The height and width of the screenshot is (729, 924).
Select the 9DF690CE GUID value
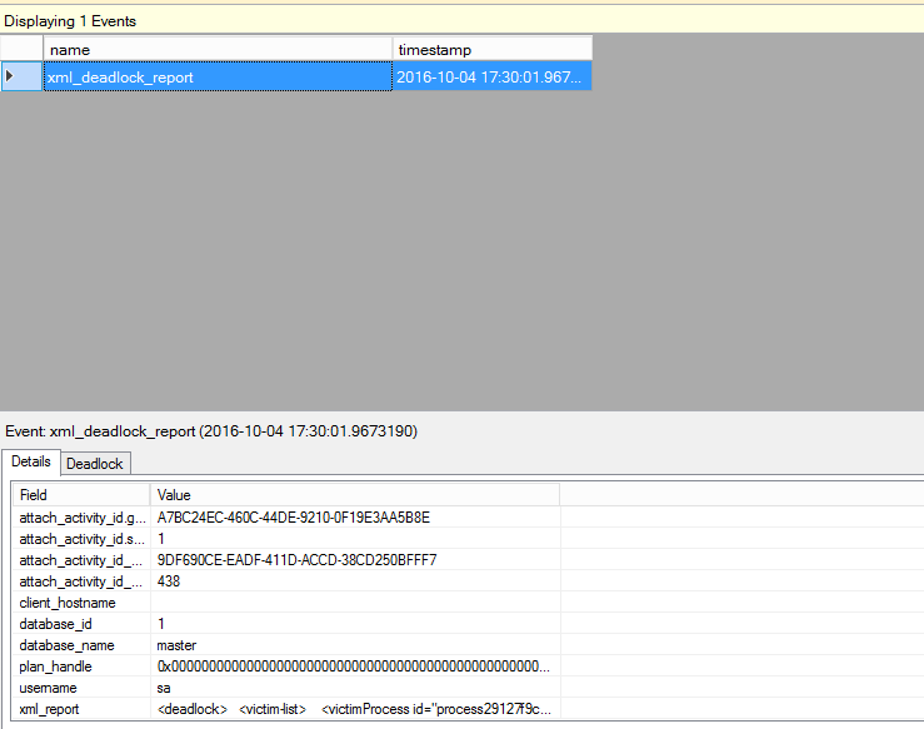pyautogui.click(x=297, y=560)
